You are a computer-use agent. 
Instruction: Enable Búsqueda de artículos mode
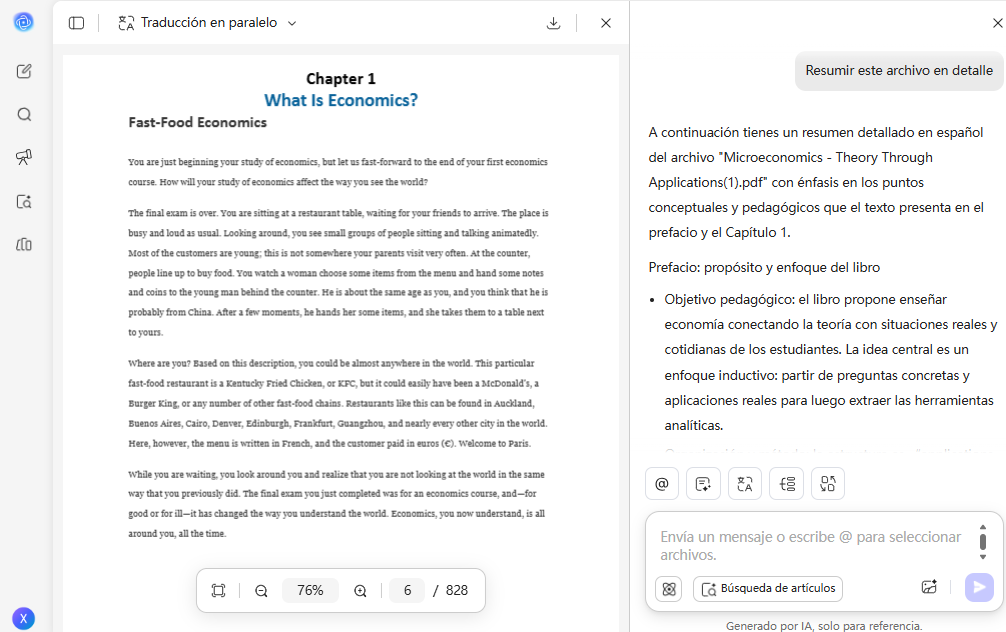[767, 588]
